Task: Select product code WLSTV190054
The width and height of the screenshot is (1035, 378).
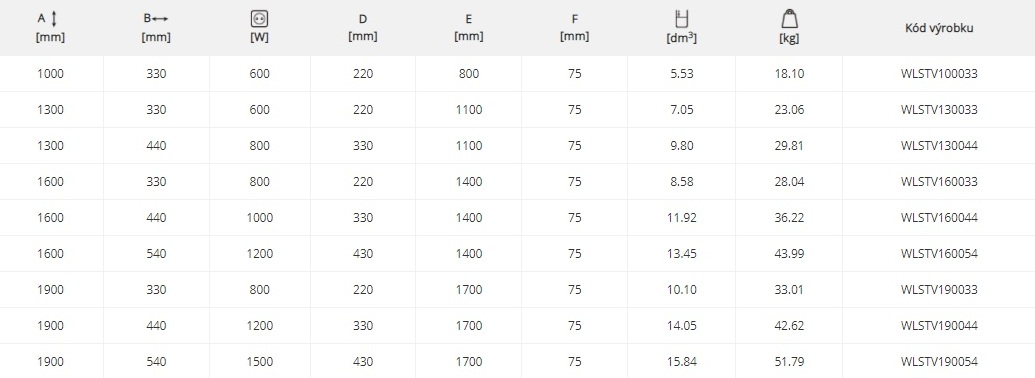Action: (x=939, y=362)
